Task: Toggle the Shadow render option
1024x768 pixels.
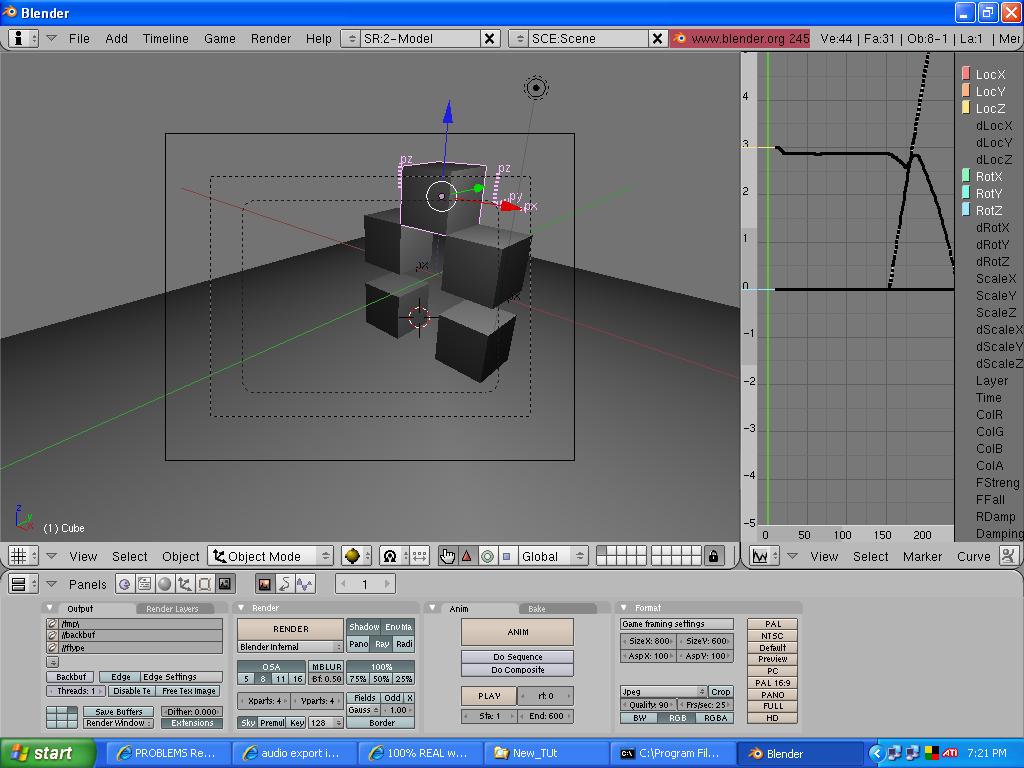Action: (x=364, y=627)
